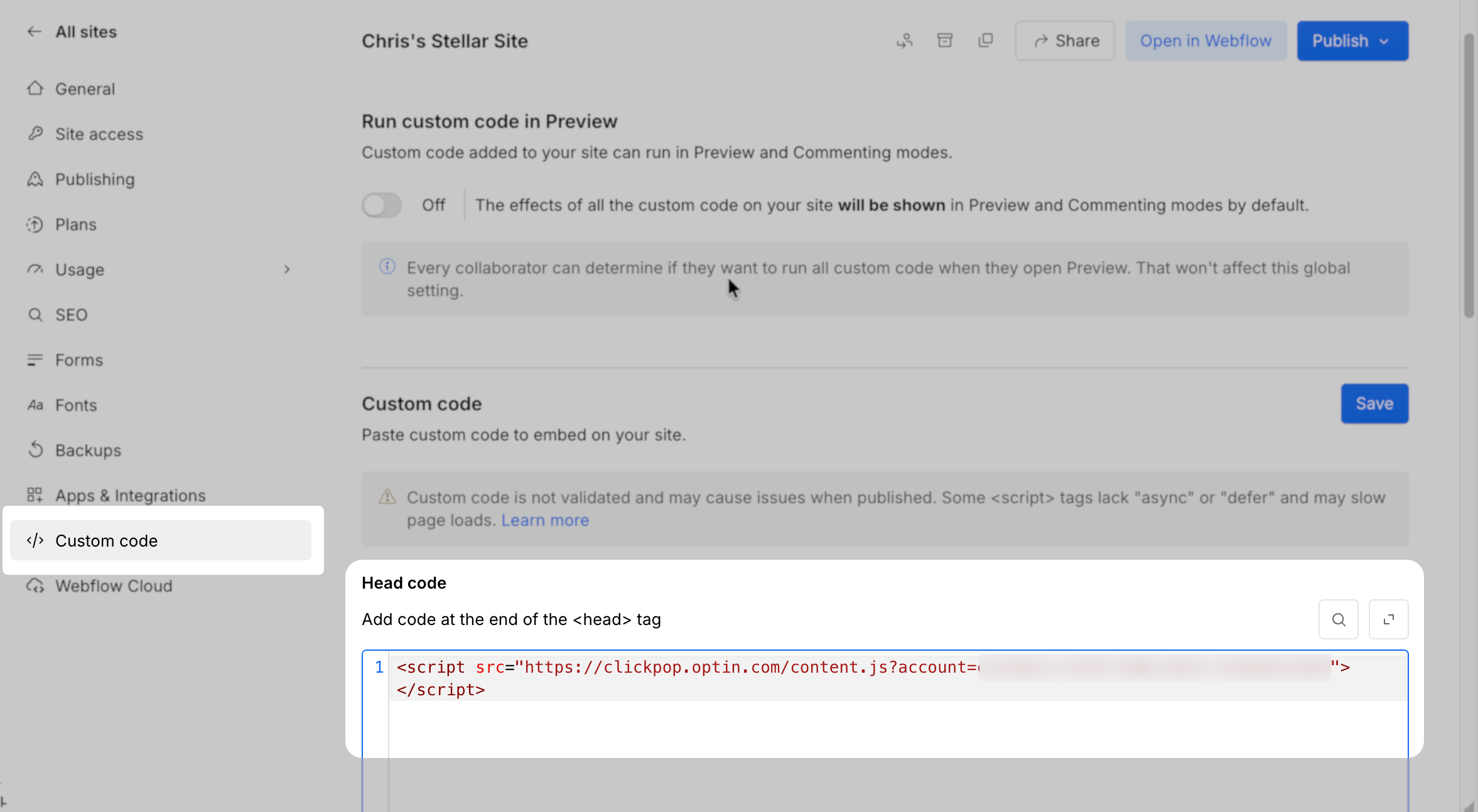Click the info icon in the collaborator notice

coord(387,267)
